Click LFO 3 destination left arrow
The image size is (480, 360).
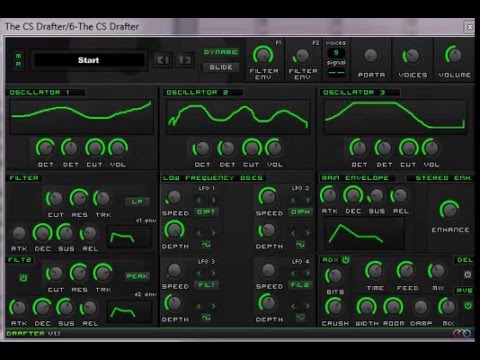[x=199, y=273]
